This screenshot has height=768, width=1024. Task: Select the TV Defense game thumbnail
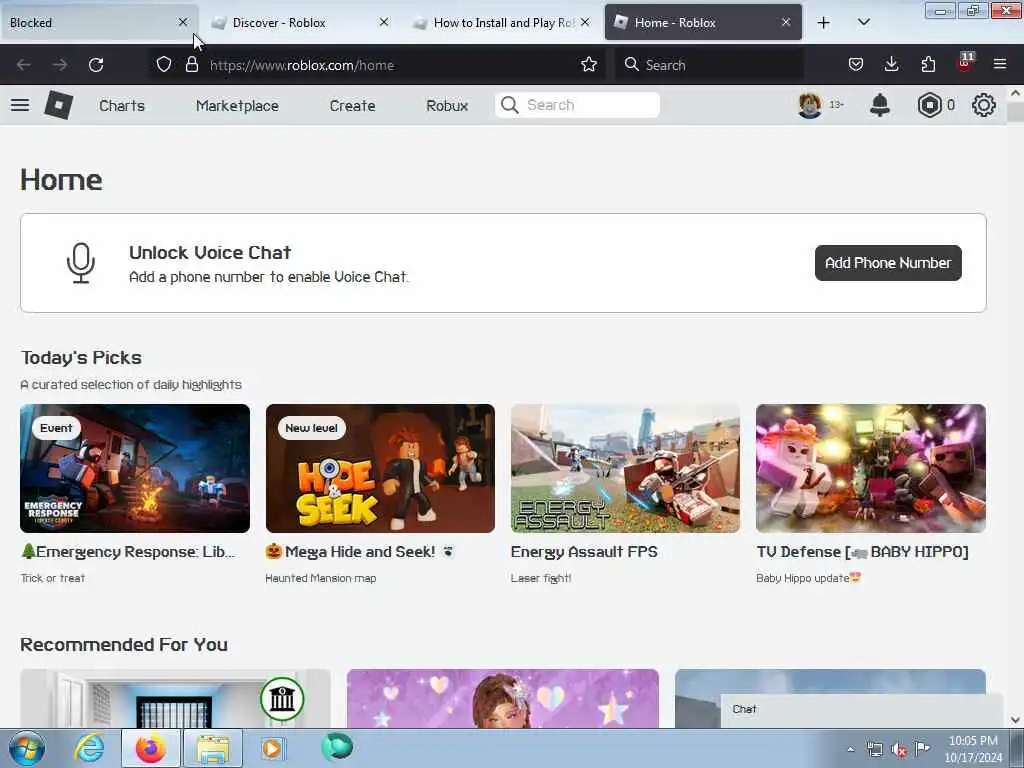coord(871,468)
